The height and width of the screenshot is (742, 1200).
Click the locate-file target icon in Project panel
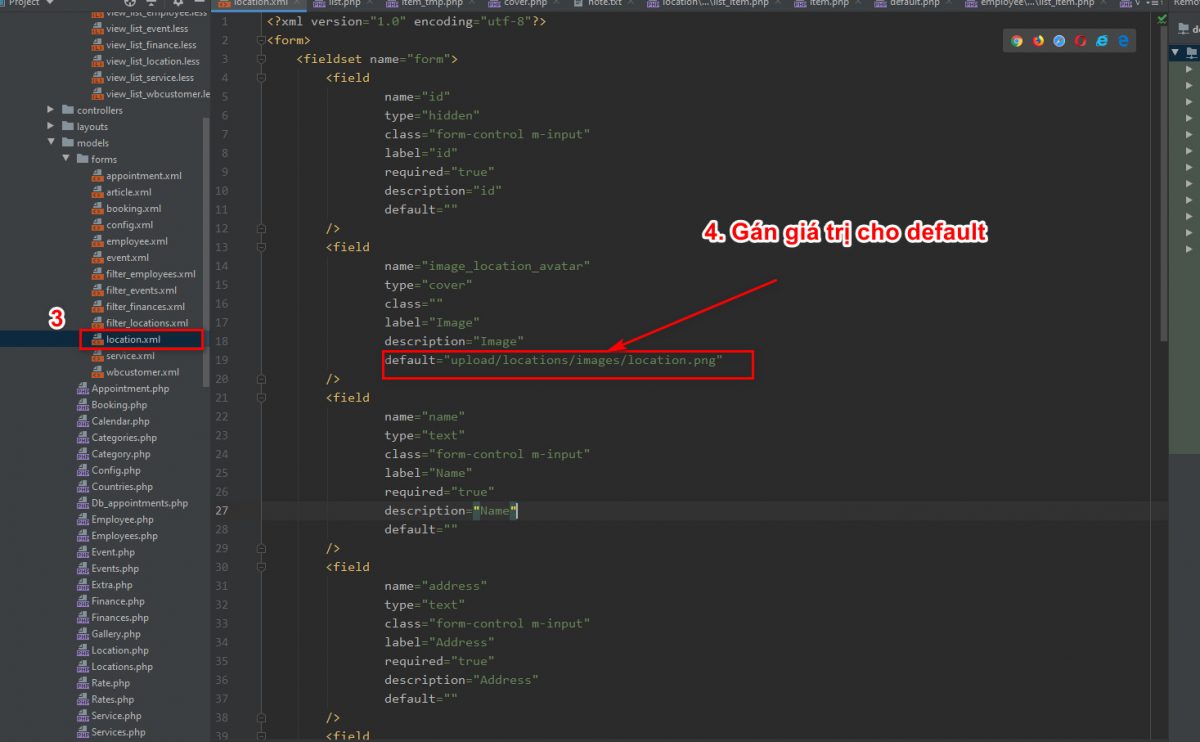pos(131,3)
